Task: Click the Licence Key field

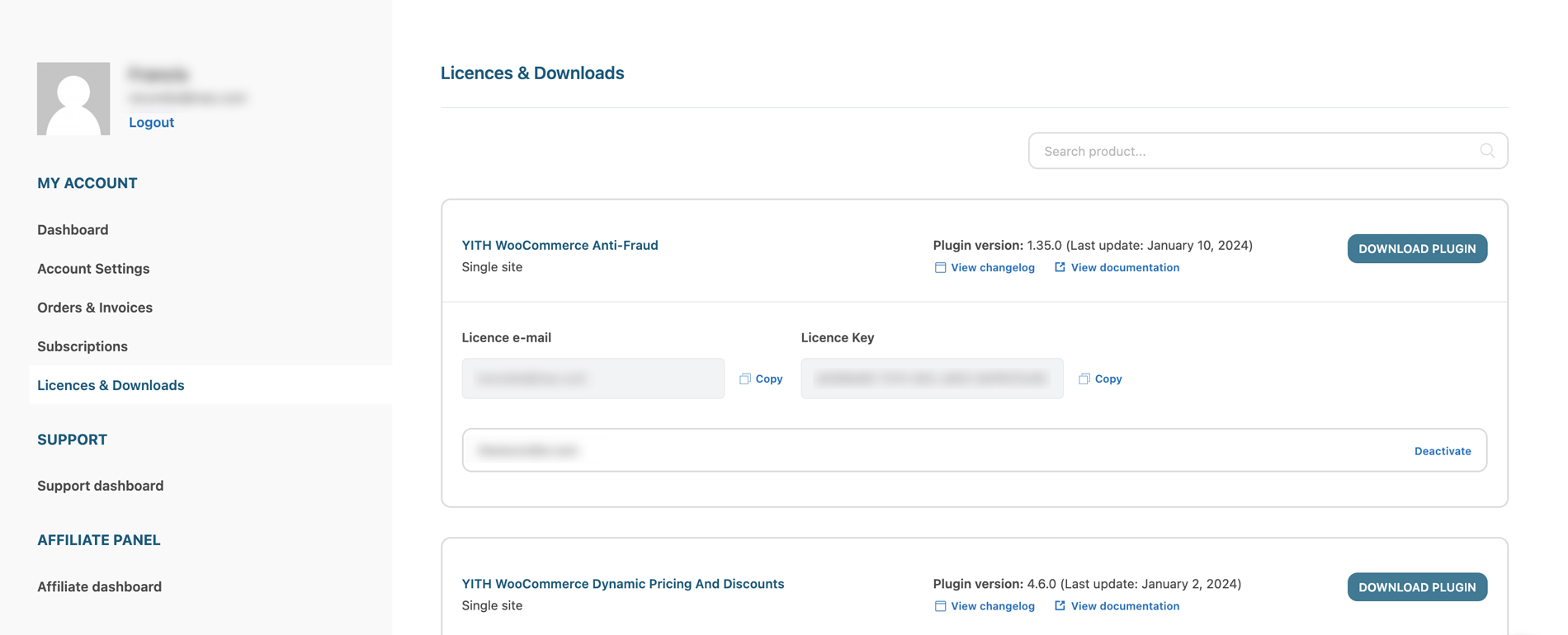Action: (x=933, y=379)
